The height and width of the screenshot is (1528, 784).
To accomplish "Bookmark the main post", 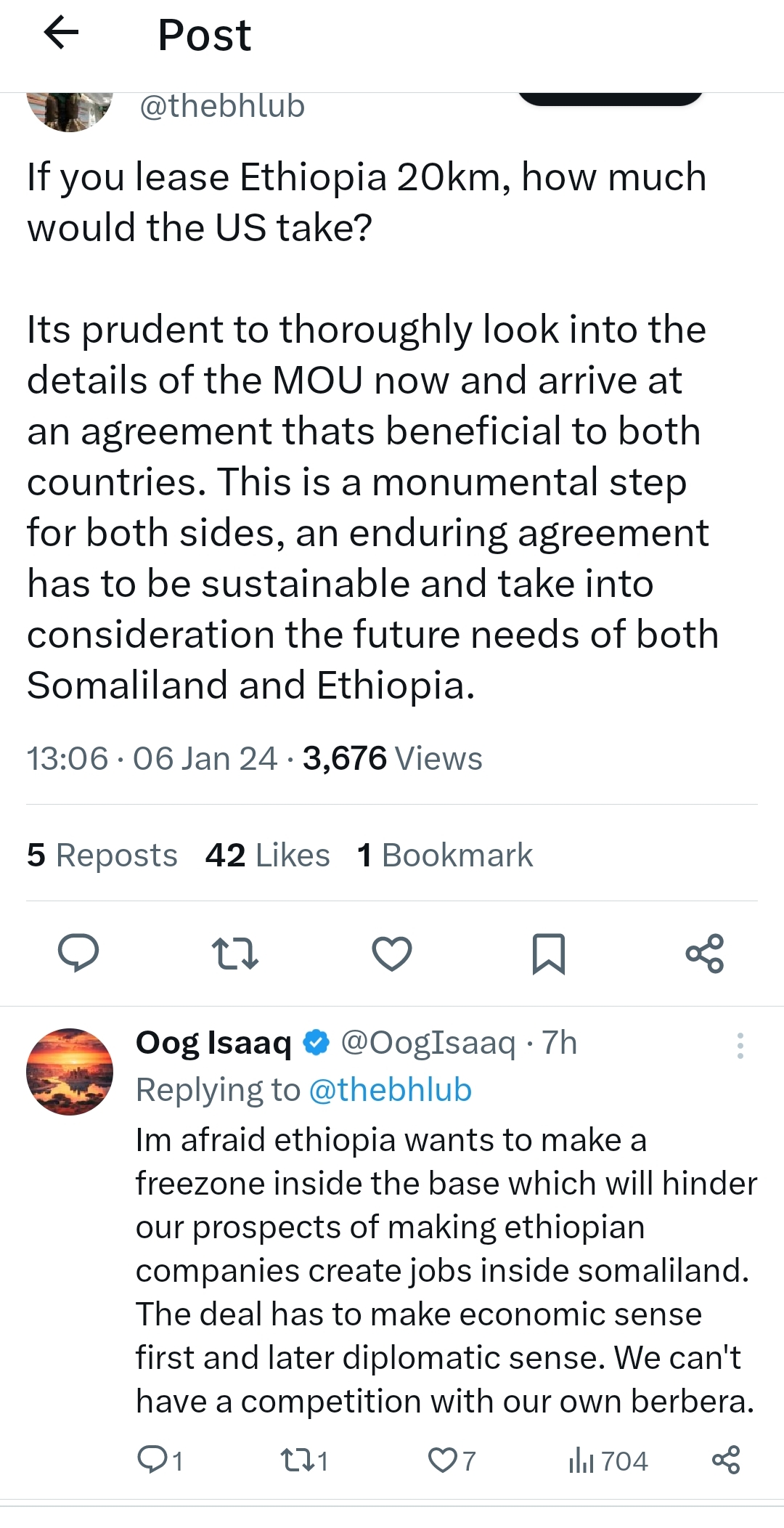I will tap(548, 953).
